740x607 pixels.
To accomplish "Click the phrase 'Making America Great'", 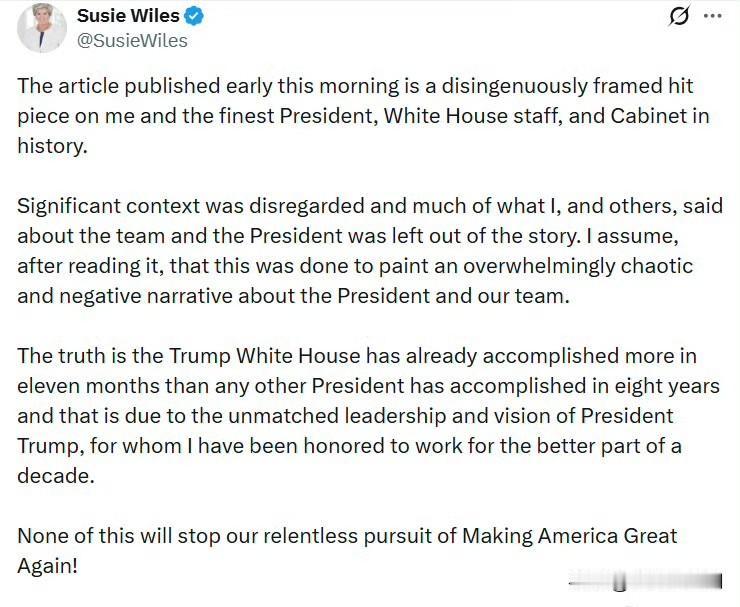I will click(570, 536).
